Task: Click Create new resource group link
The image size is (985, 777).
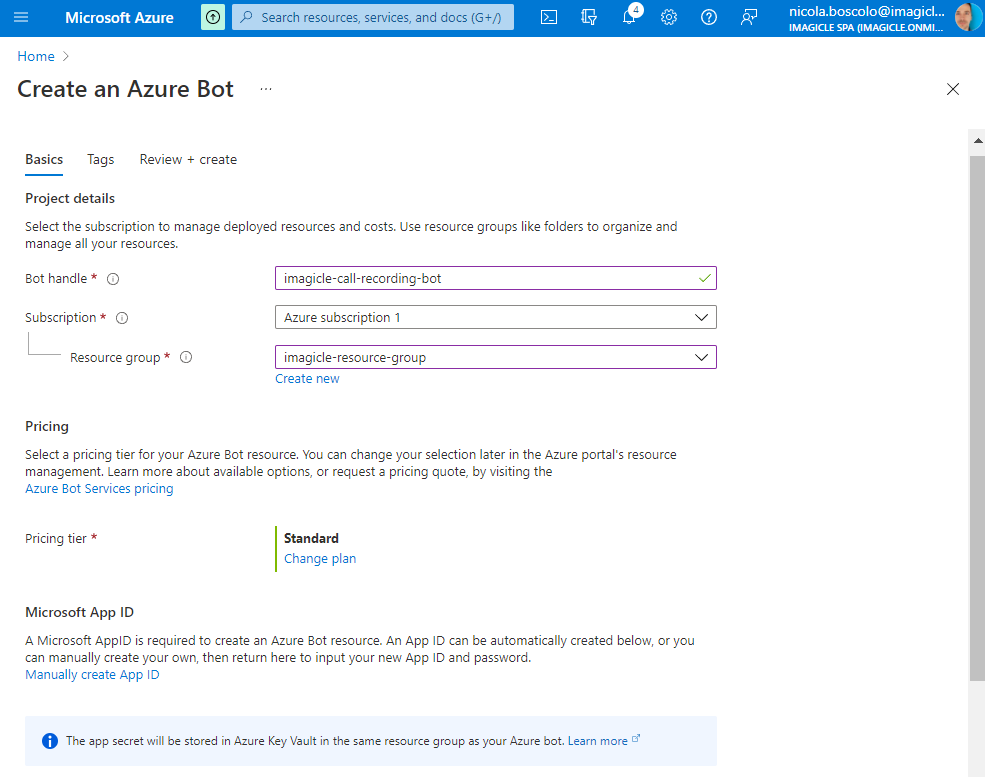Action: click(307, 379)
